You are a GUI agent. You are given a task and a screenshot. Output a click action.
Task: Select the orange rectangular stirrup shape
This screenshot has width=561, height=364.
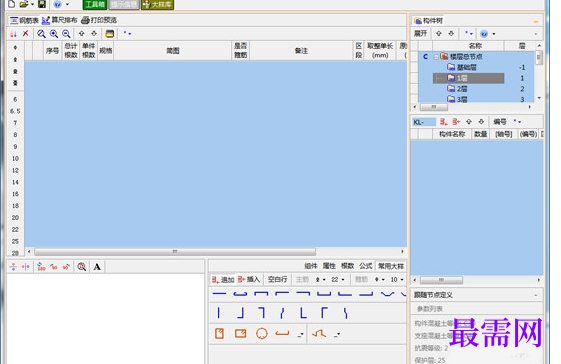pos(240,334)
